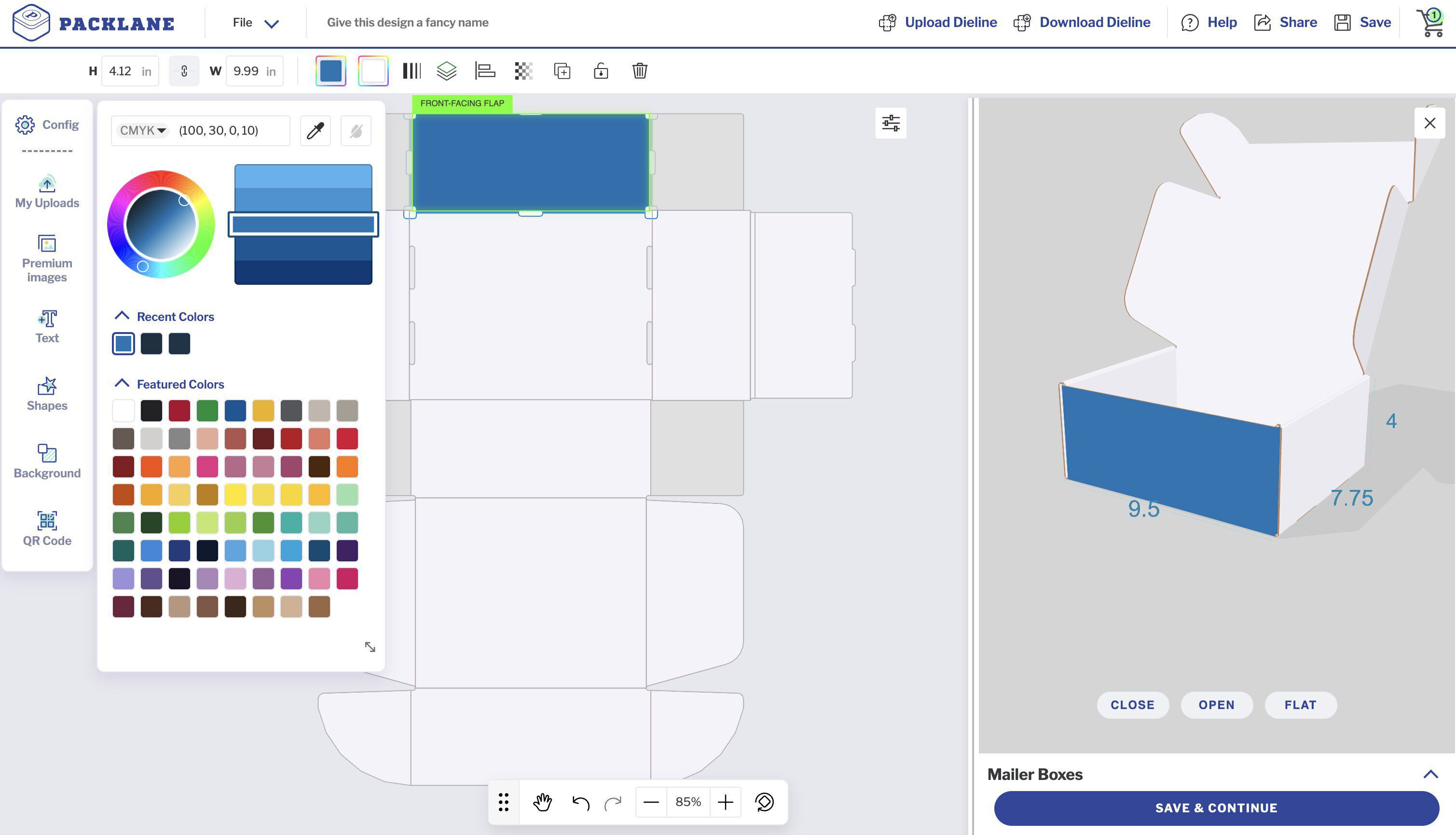Select the blue fill color swatch in toolbar

(x=331, y=71)
